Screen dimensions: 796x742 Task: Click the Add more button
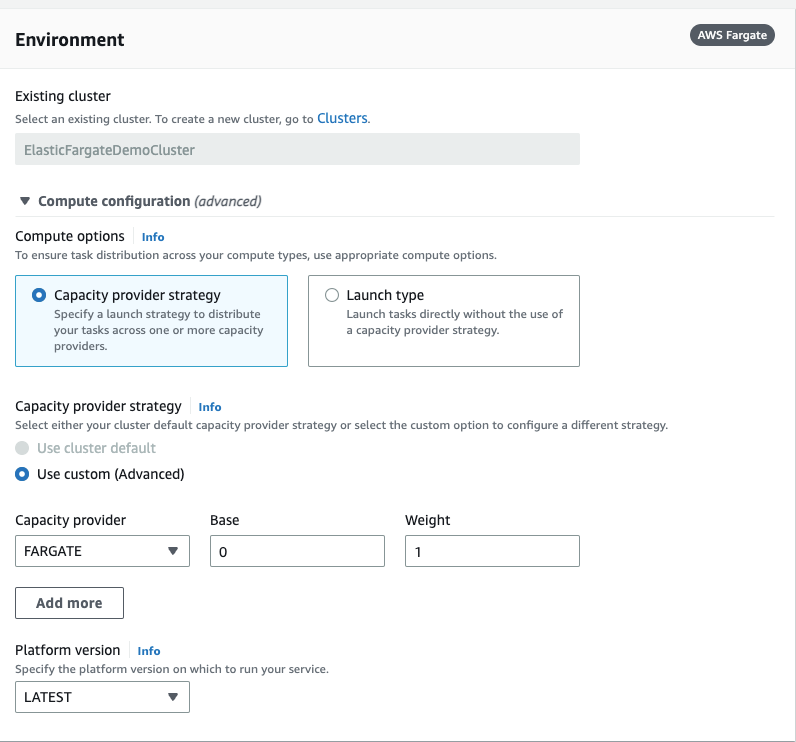tap(69, 603)
